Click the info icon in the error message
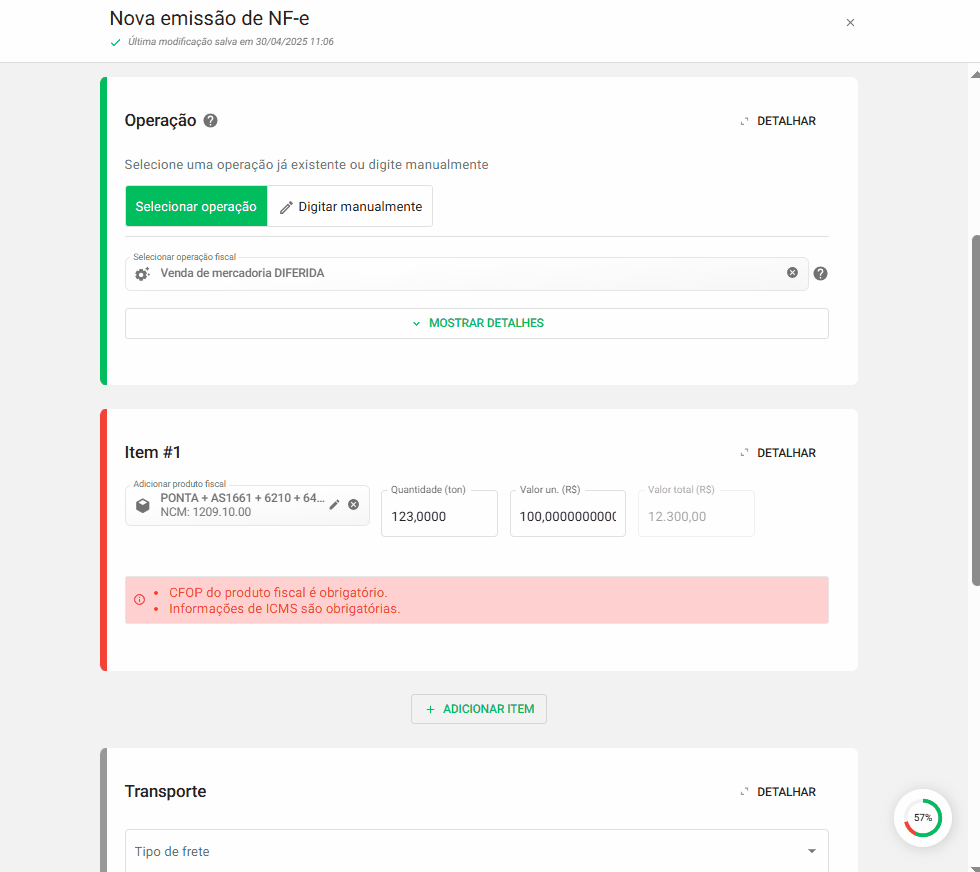Image resolution: width=980 pixels, height=872 pixels. point(140,600)
